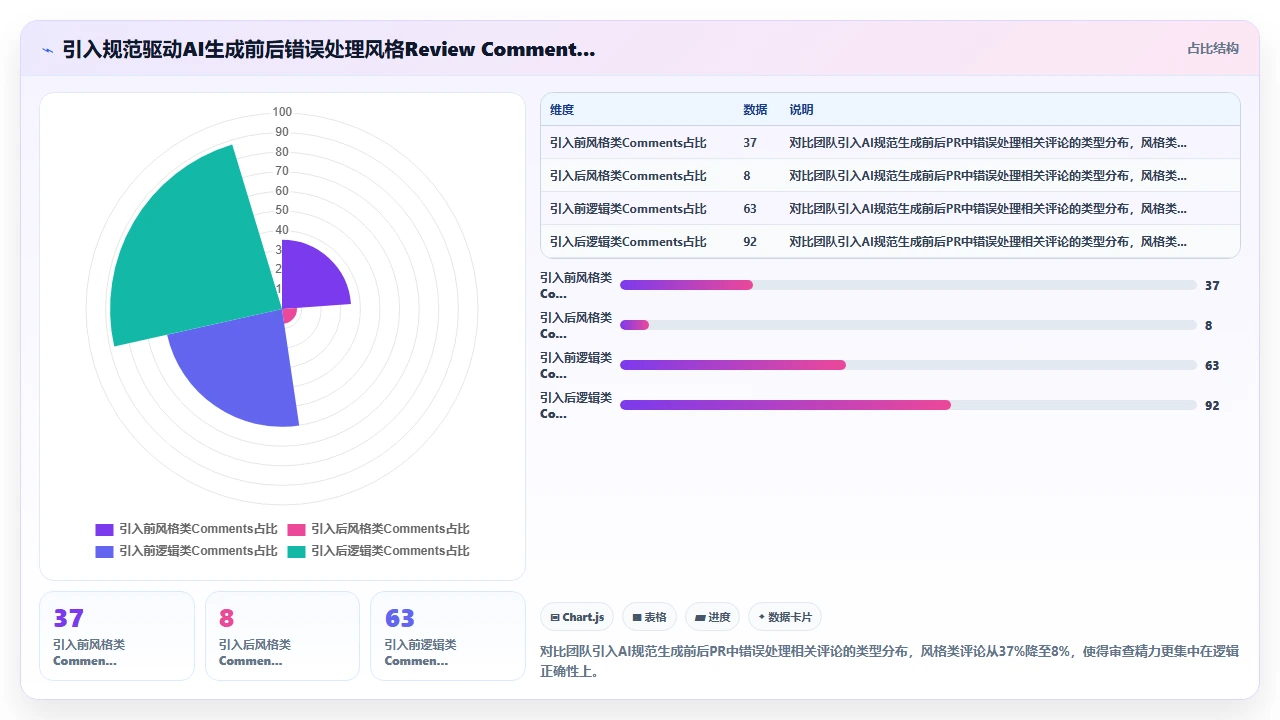Click the Chart.js tag button
The image size is (1280, 720).
coord(577,617)
